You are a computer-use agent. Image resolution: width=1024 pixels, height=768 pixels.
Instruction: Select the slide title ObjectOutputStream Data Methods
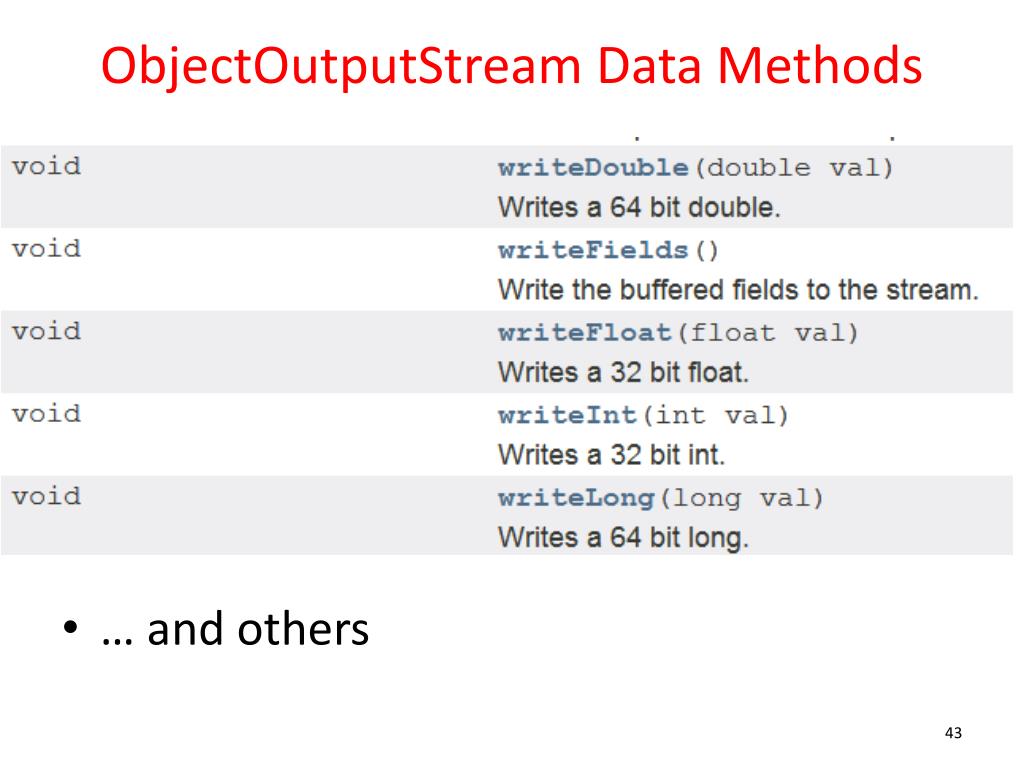pos(511,66)
